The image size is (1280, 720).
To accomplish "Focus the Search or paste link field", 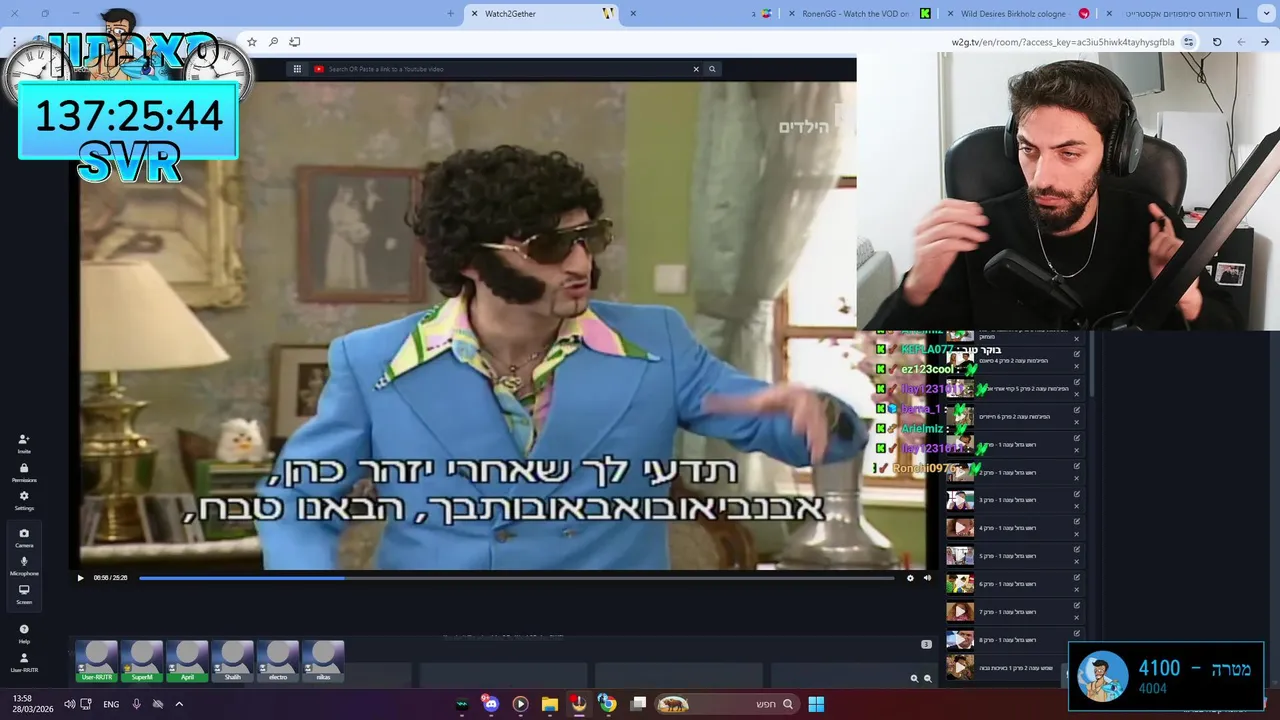I will click(x=505, y=69).
